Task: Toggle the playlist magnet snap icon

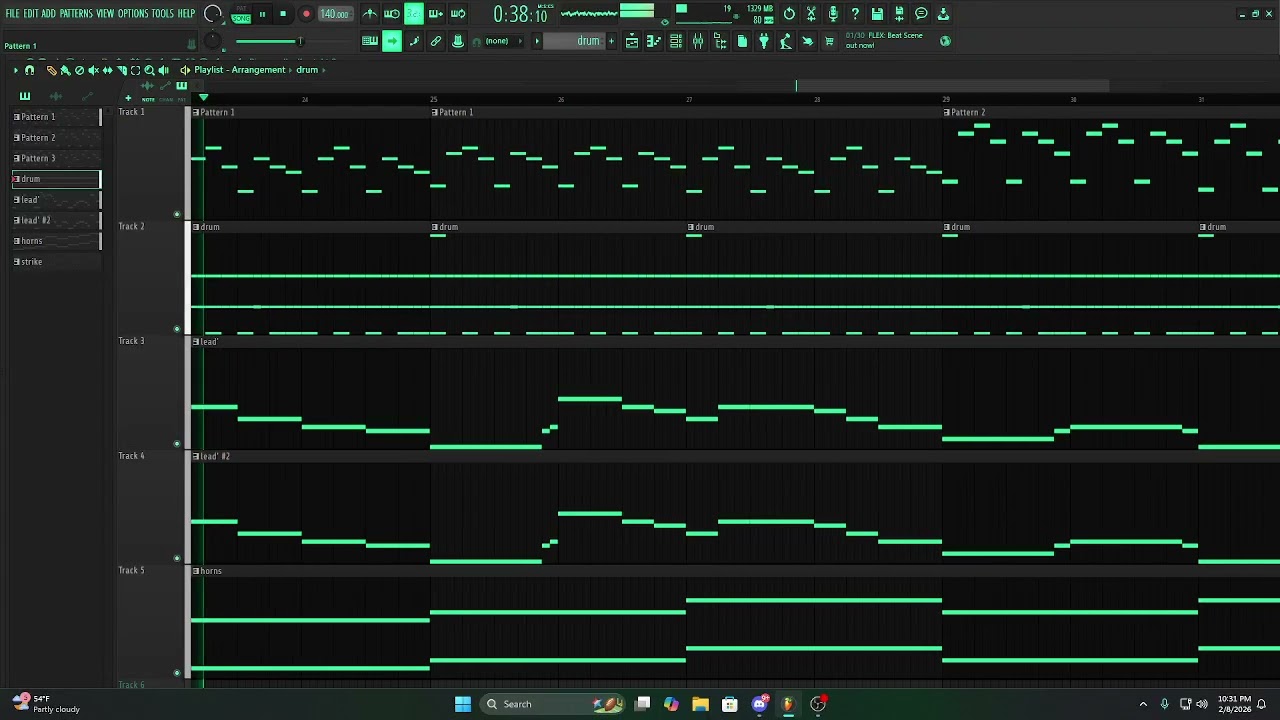Action: [29, 70]
